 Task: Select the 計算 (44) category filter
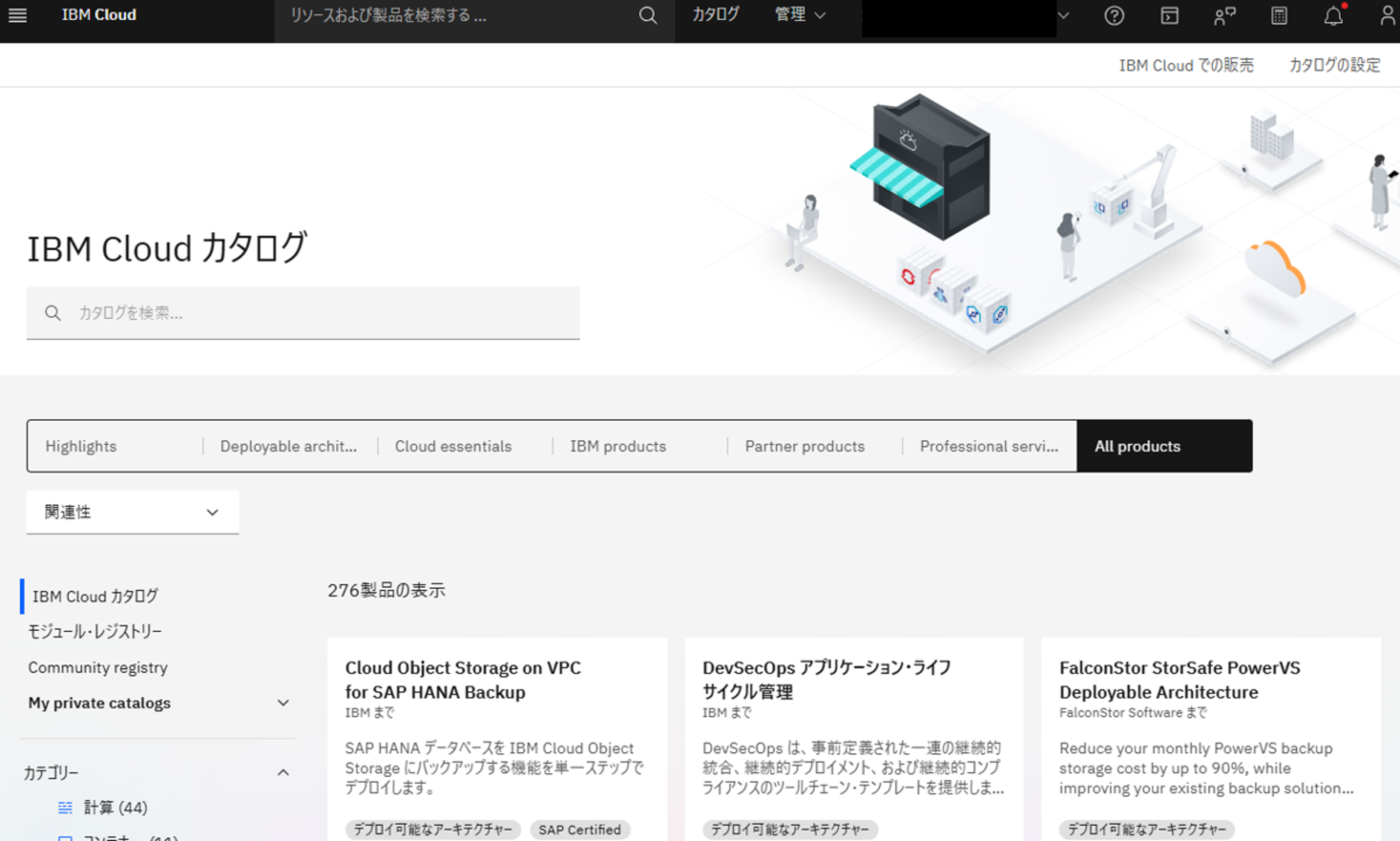(x=115, y=807)
